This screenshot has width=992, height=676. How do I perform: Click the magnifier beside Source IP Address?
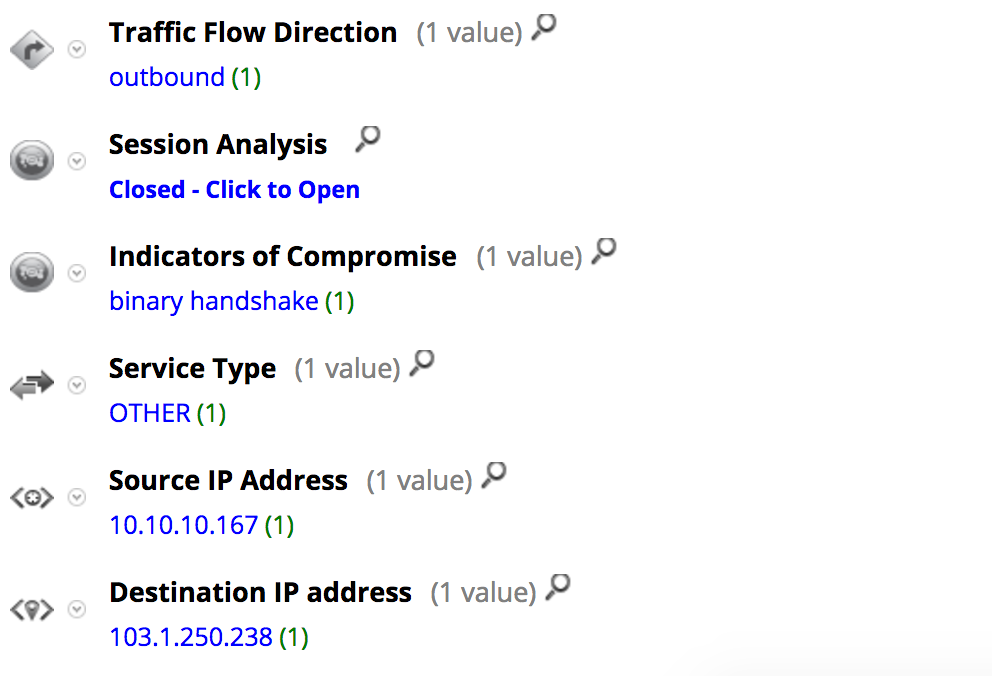click(x=494, y=476)
